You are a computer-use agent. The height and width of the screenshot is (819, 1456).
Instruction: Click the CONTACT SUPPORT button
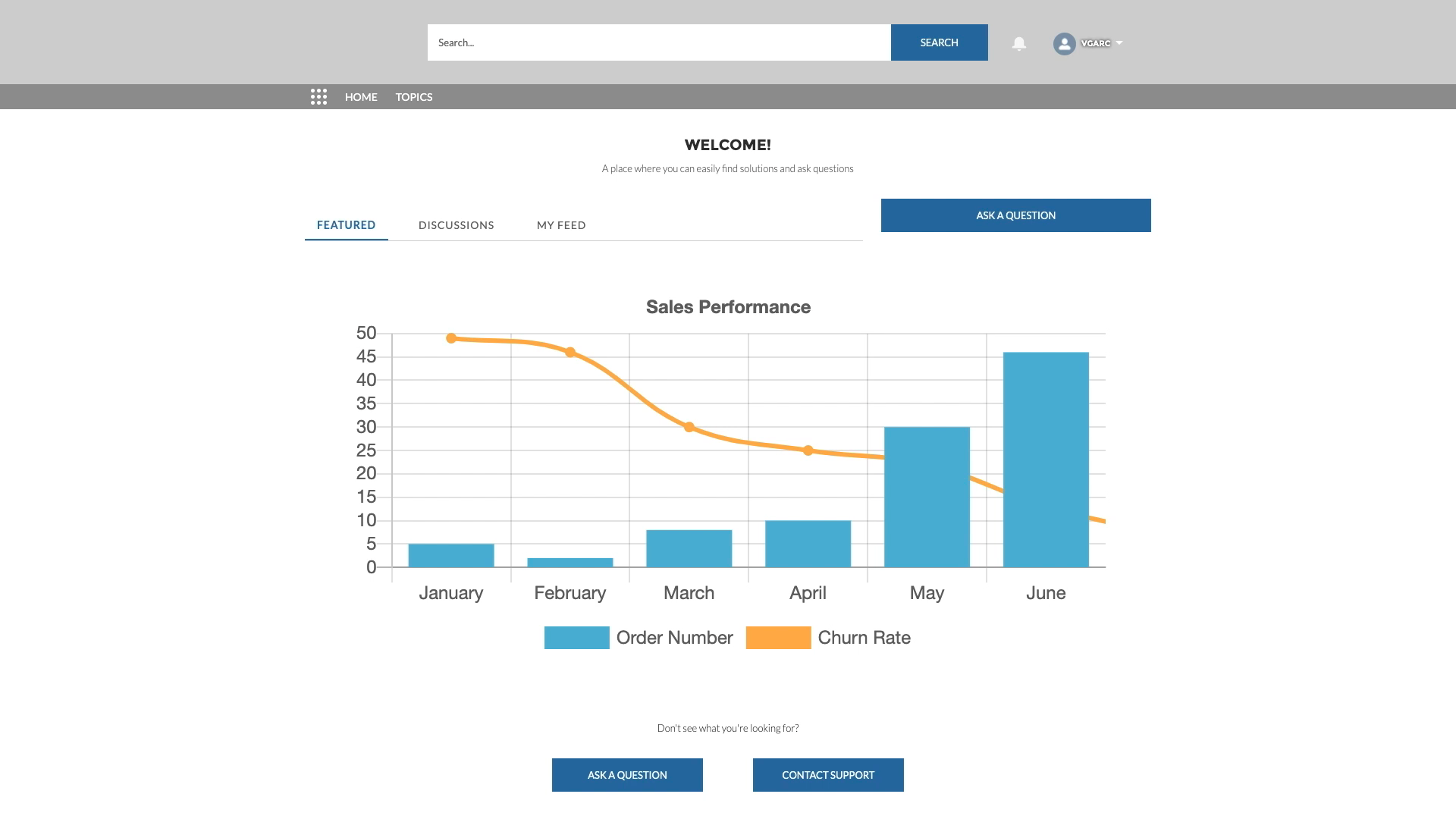(x=828, y=775)
